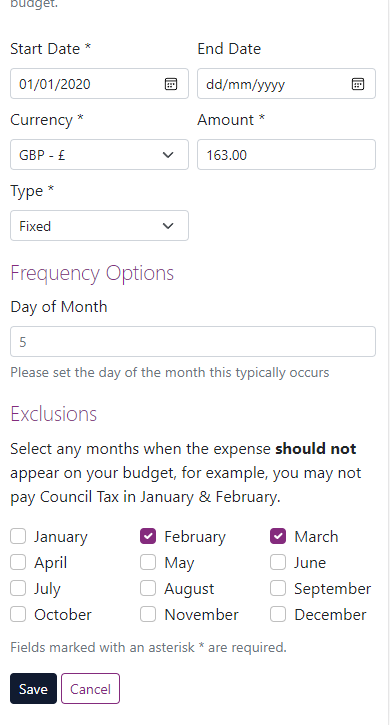
Task: Focus the Amount field showing 163.00
Action: point(286,154)
